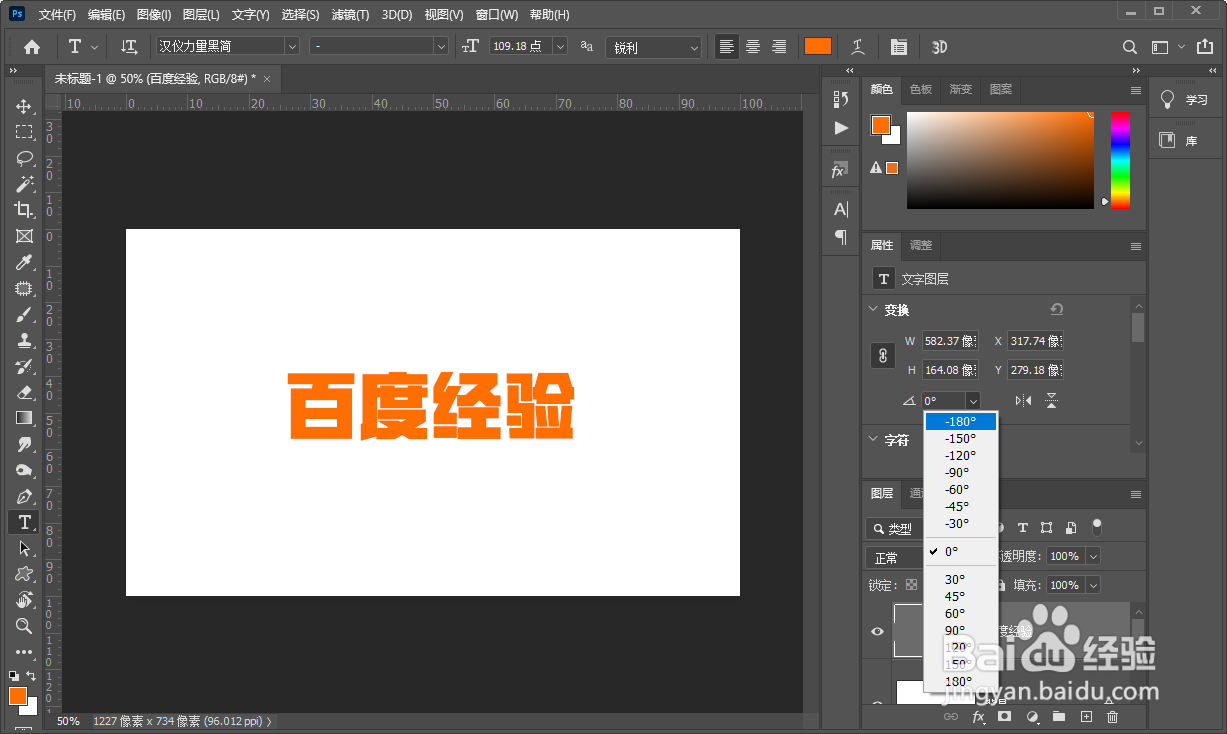Select the Hand tool
The image size is (1227, 734).
tap(24, 600)
